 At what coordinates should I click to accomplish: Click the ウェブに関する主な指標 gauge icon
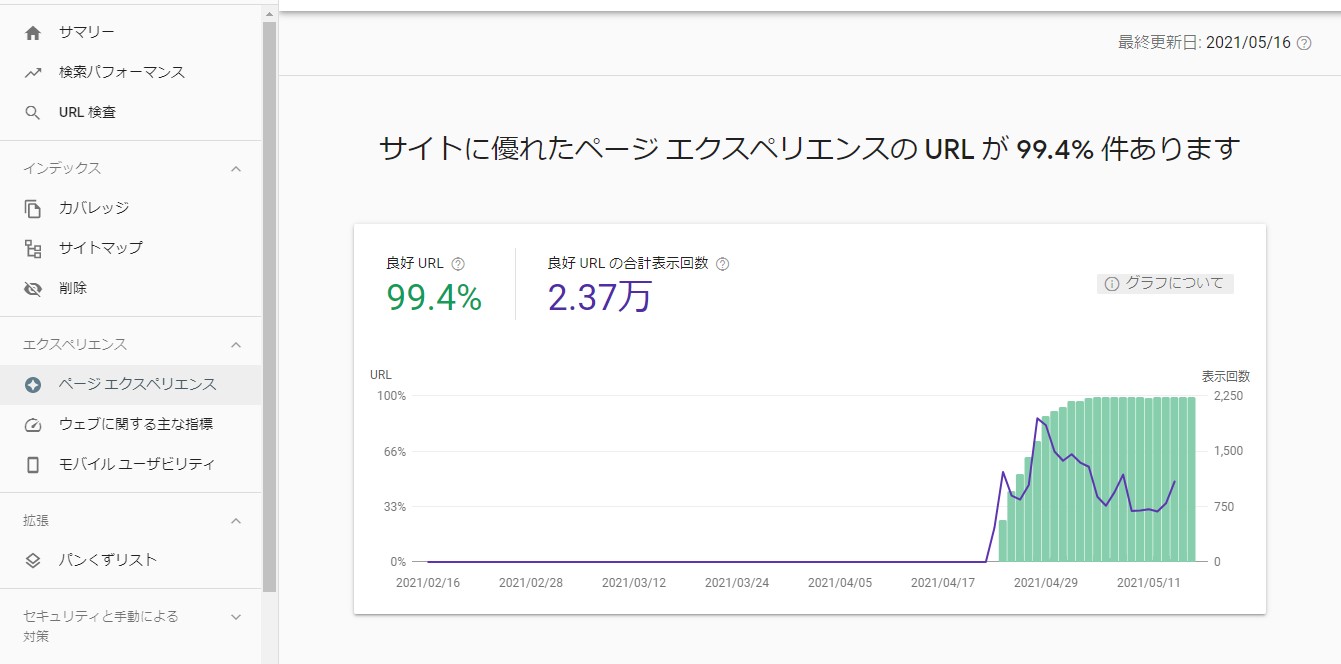click(33, 425)
